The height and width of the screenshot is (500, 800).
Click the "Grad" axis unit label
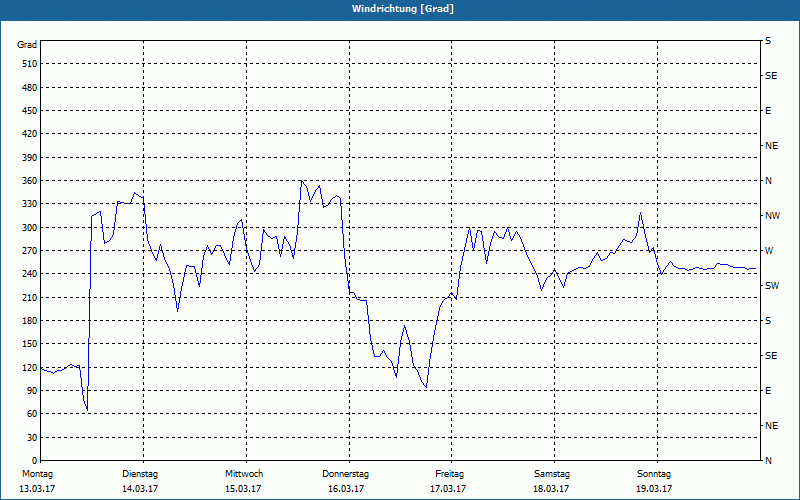click(27, 45)
